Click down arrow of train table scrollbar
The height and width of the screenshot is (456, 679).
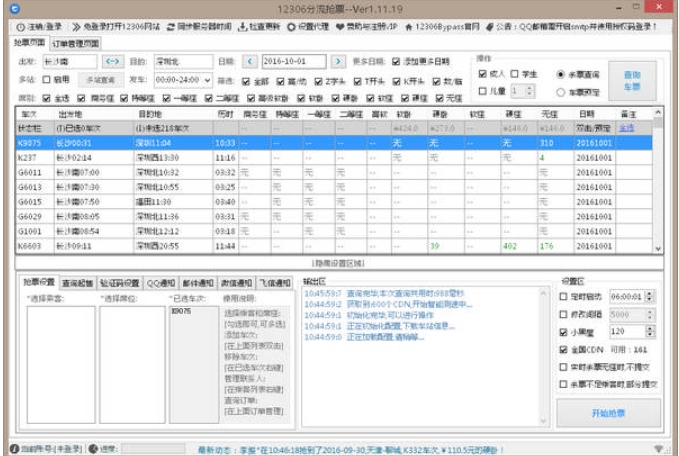(x=658, y=249)
